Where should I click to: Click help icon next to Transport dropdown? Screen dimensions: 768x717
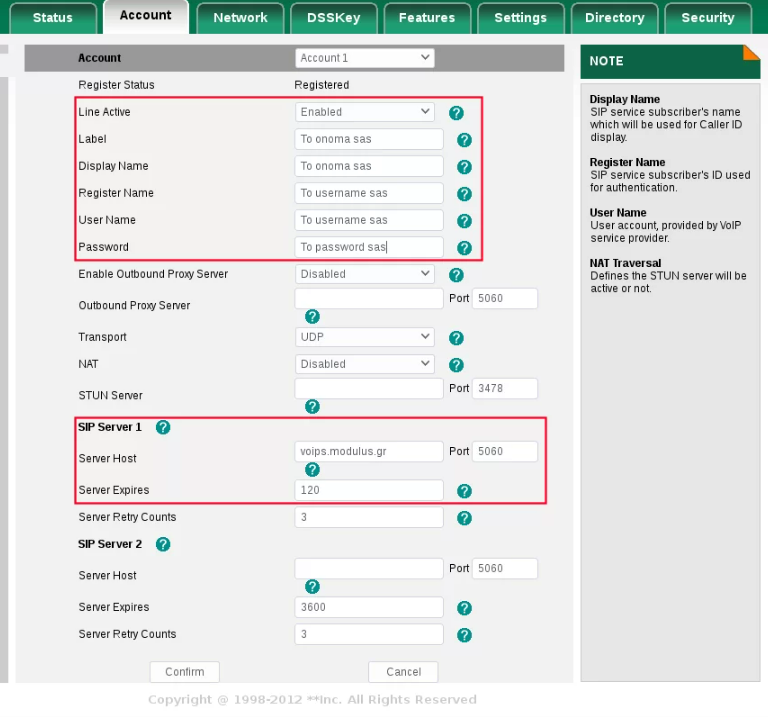click(456, 338)
